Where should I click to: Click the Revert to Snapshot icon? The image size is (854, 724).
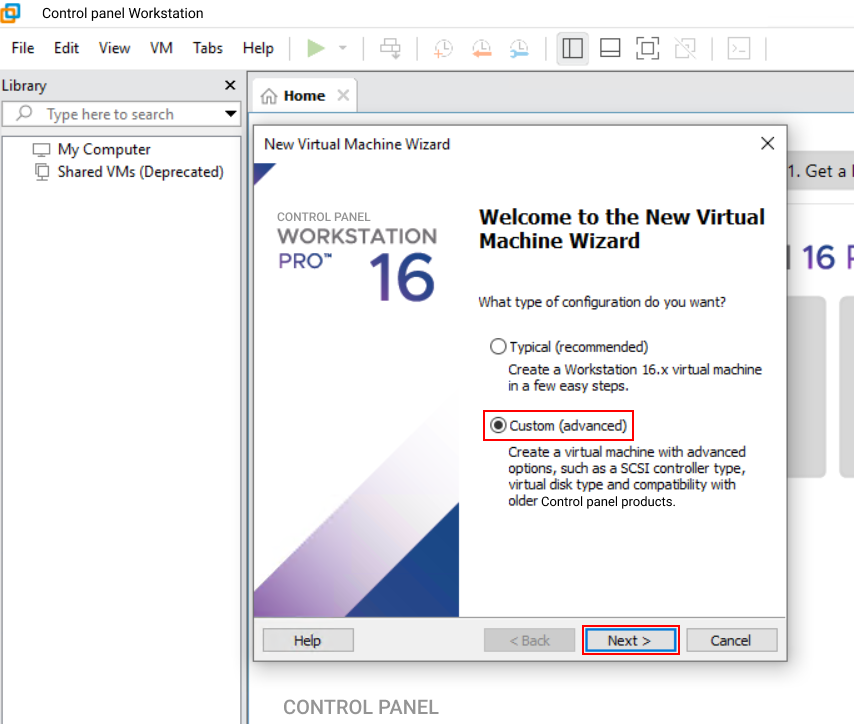click(x=481, y=48)
